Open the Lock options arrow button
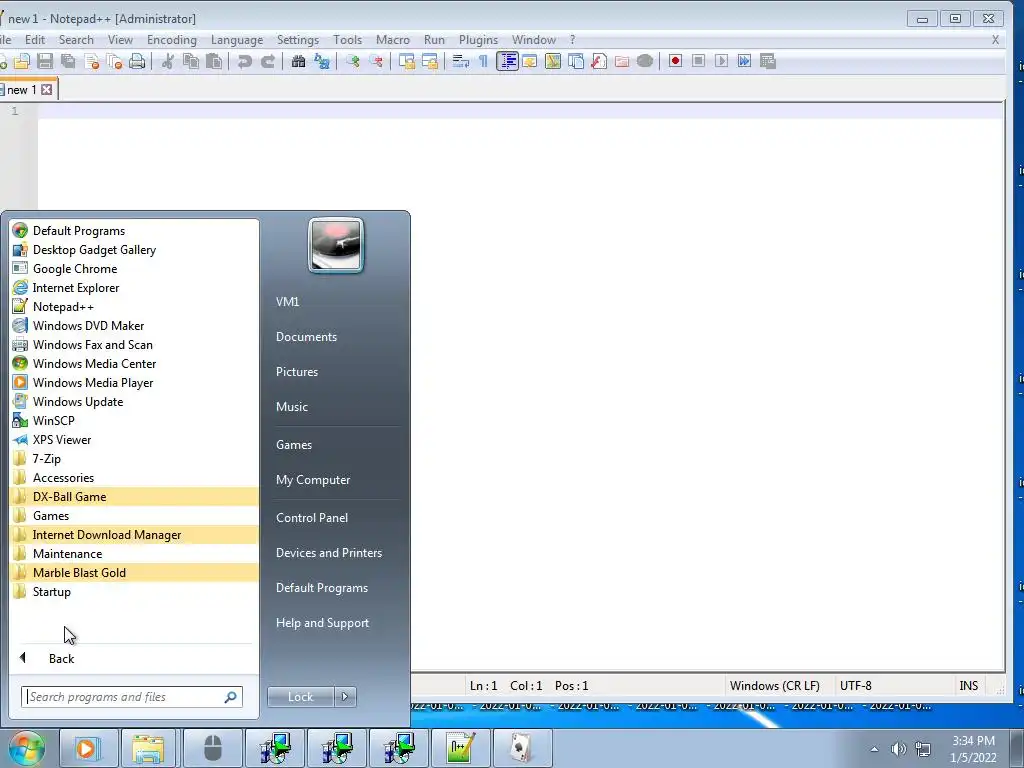 (345, 697)
